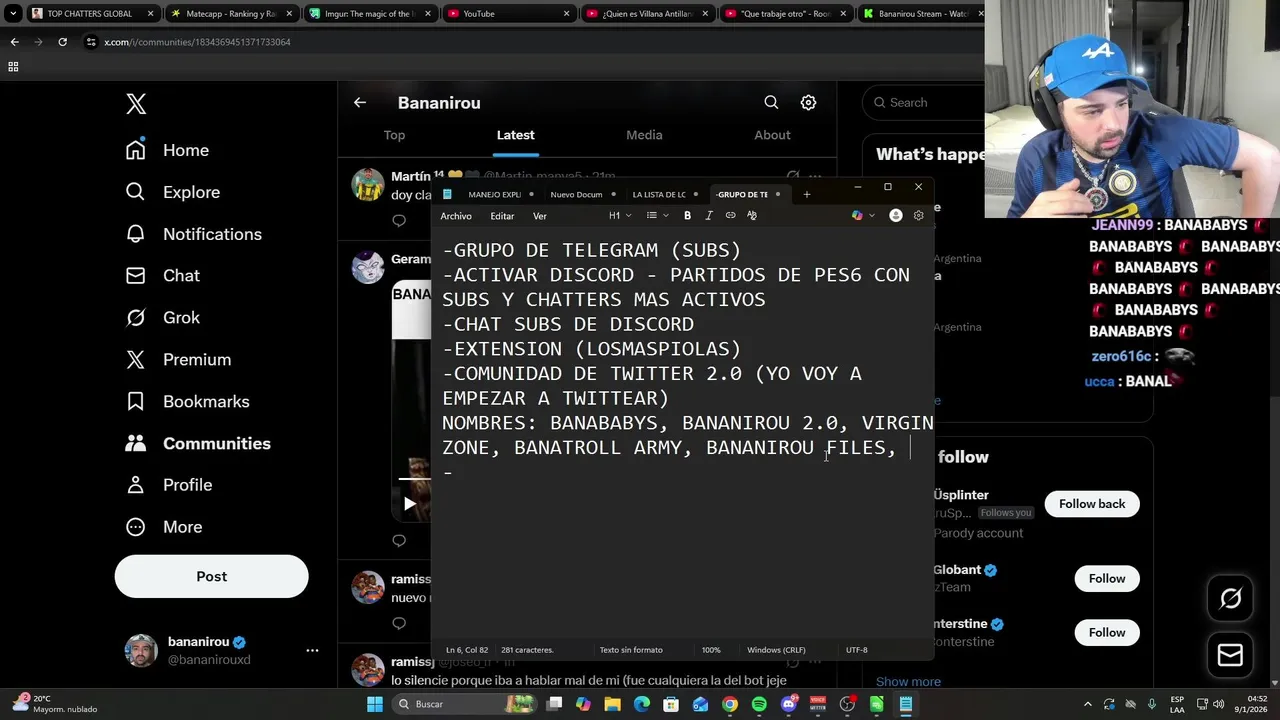Click the 100% zoom status in Notepad

pyautogui.click(x=711, y=650)
